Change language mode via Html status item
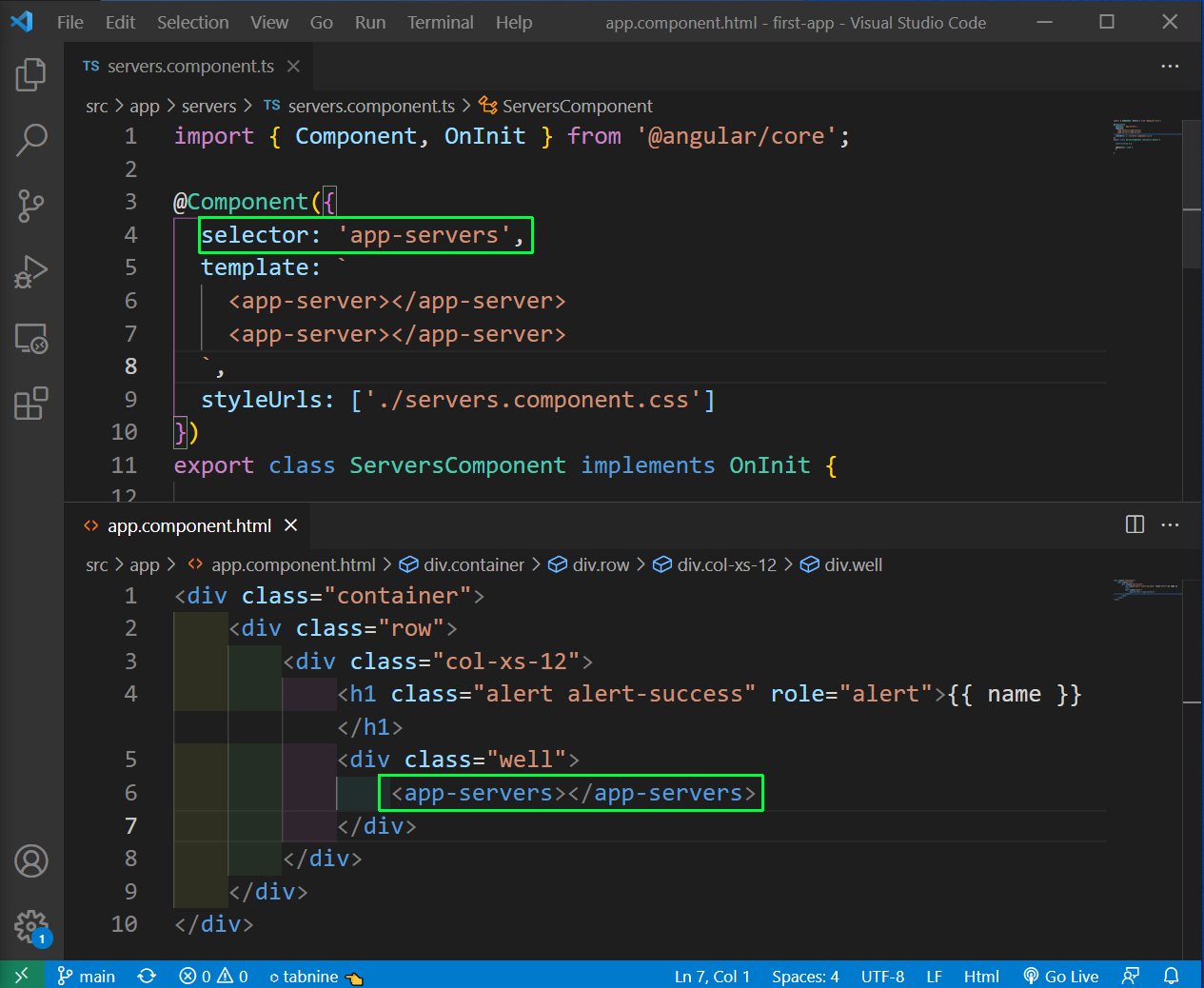 [981, 976]
